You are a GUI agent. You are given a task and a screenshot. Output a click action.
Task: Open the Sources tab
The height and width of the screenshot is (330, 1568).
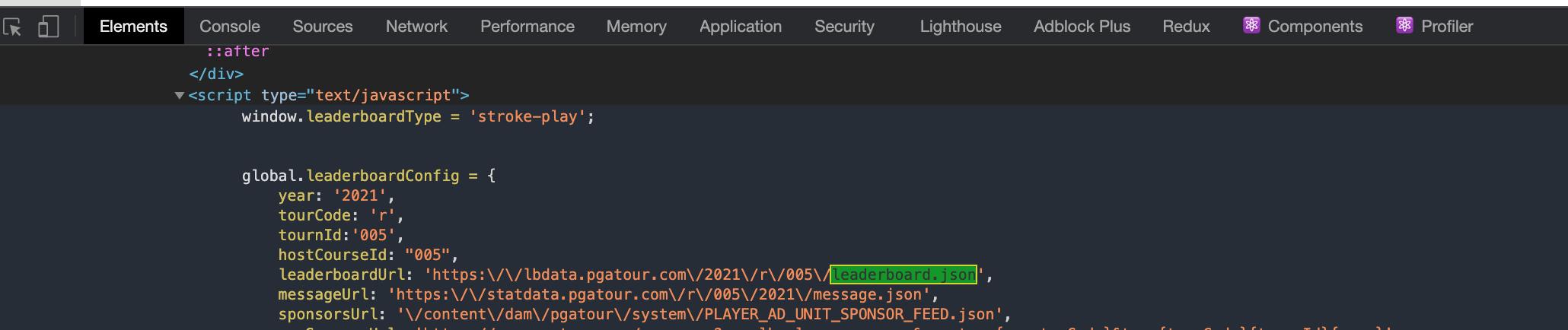322,27
